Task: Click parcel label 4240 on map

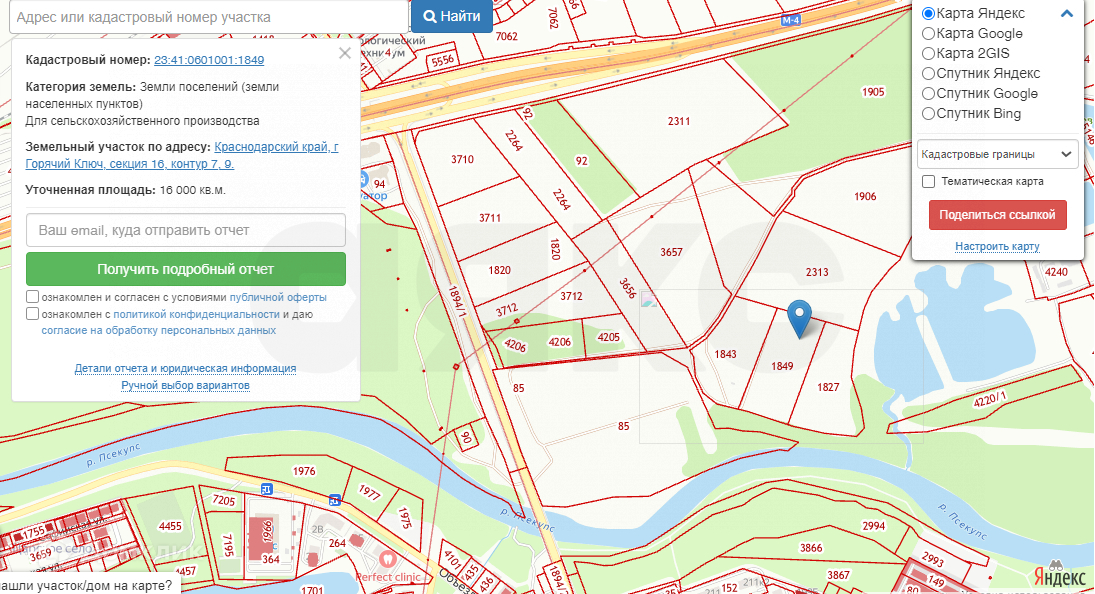Action: [1056, 272]
